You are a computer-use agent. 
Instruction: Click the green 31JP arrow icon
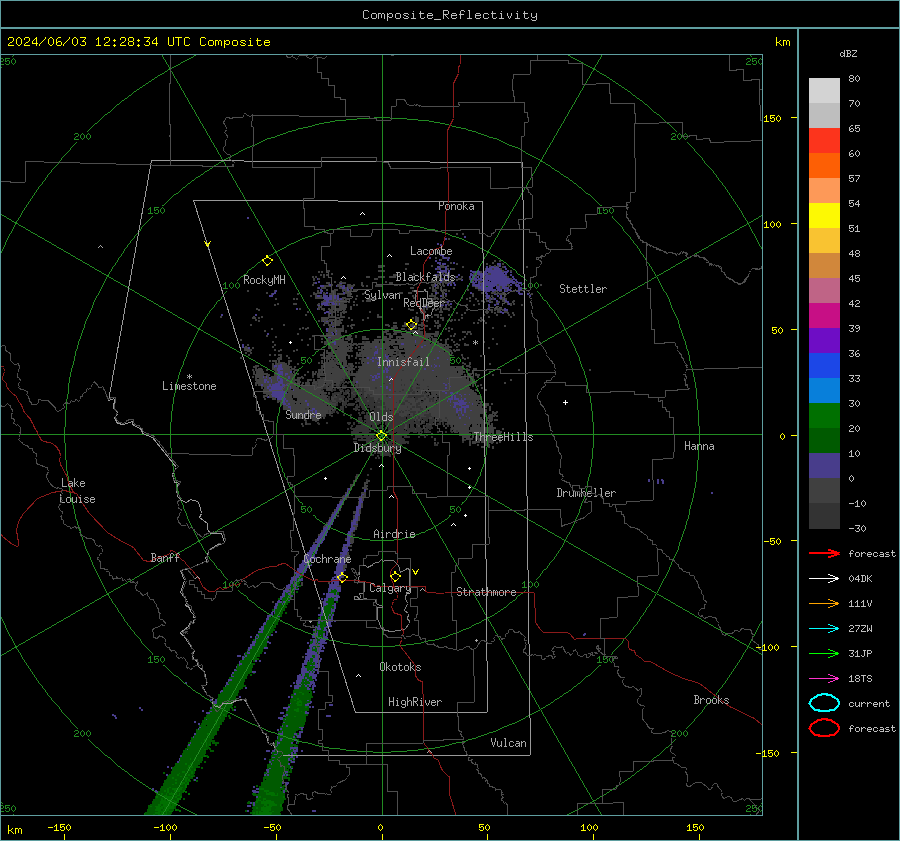[824, 653]
